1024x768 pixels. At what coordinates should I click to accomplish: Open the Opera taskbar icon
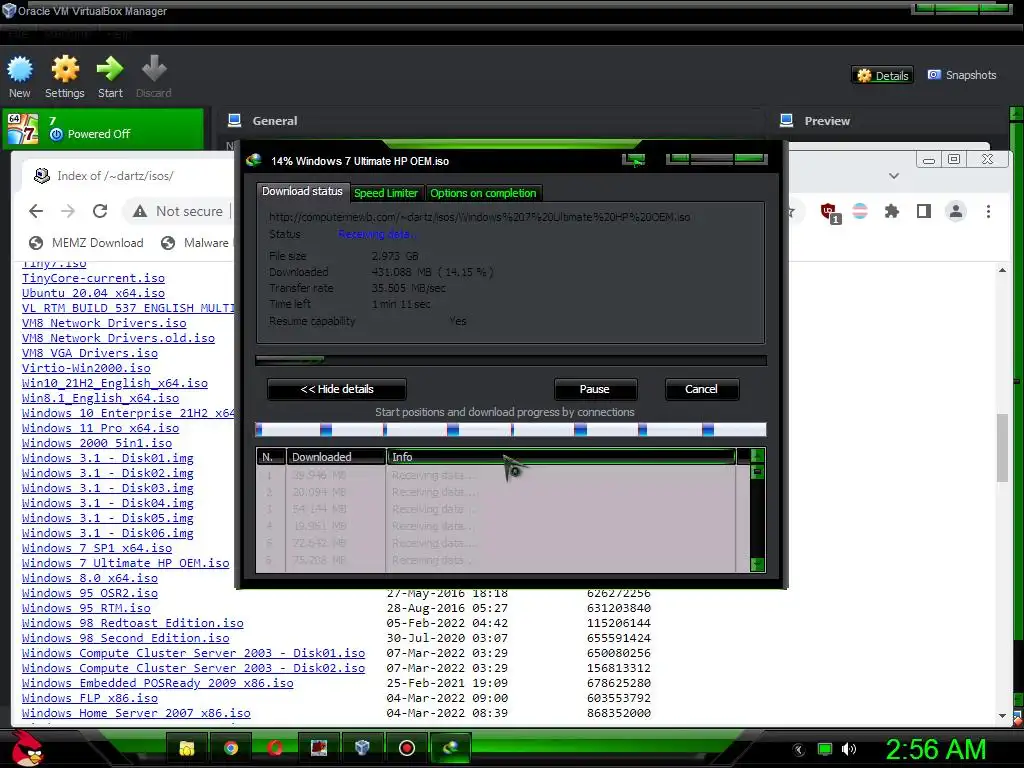coord(275,748)
